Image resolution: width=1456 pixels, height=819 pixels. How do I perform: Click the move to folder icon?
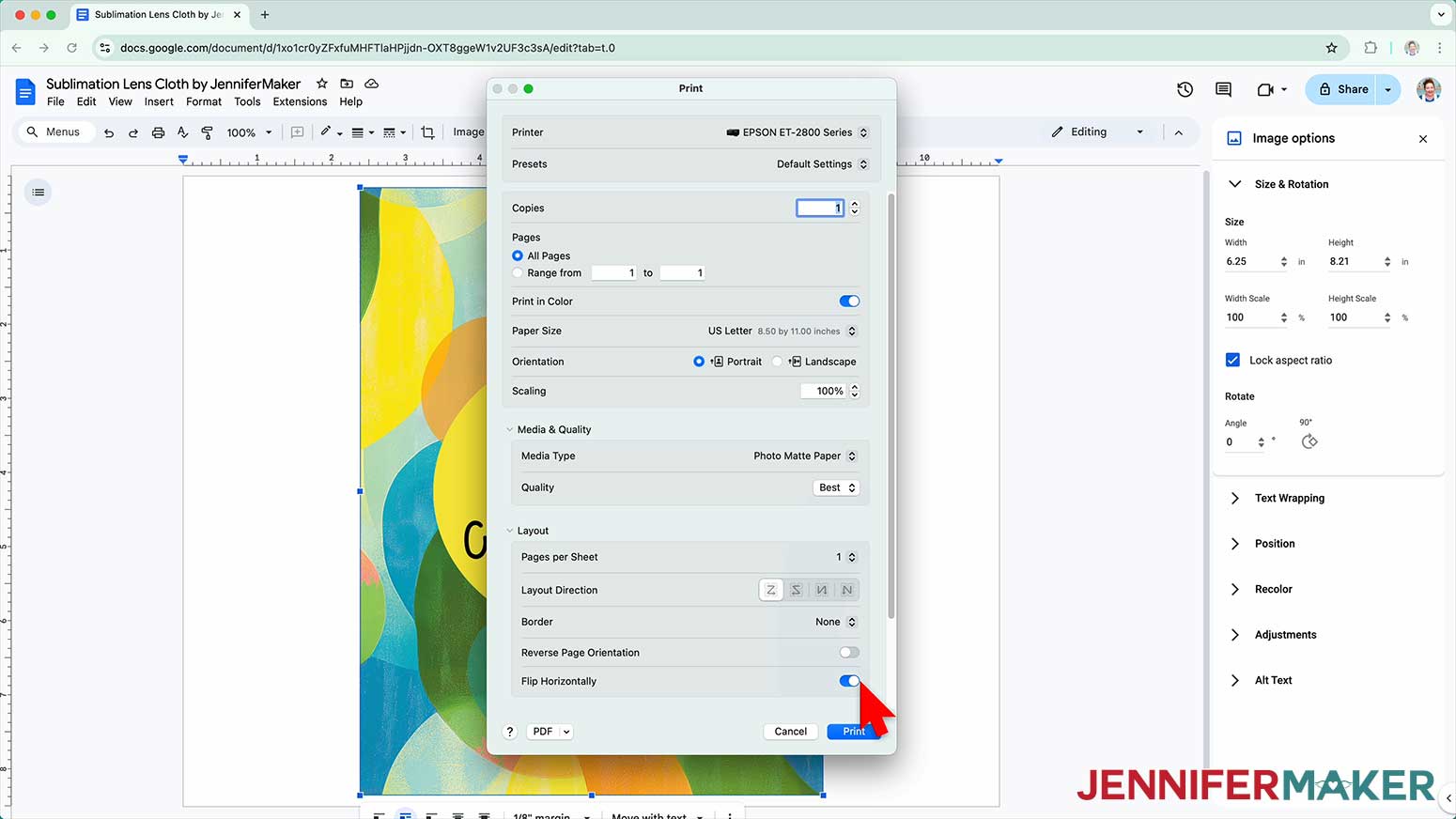tap(347, 84)
